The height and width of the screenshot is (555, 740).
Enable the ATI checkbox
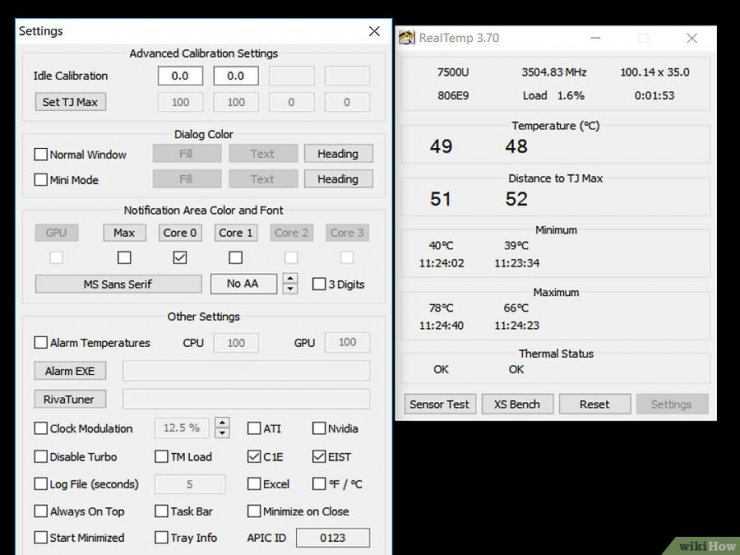[x=254, y=428]
